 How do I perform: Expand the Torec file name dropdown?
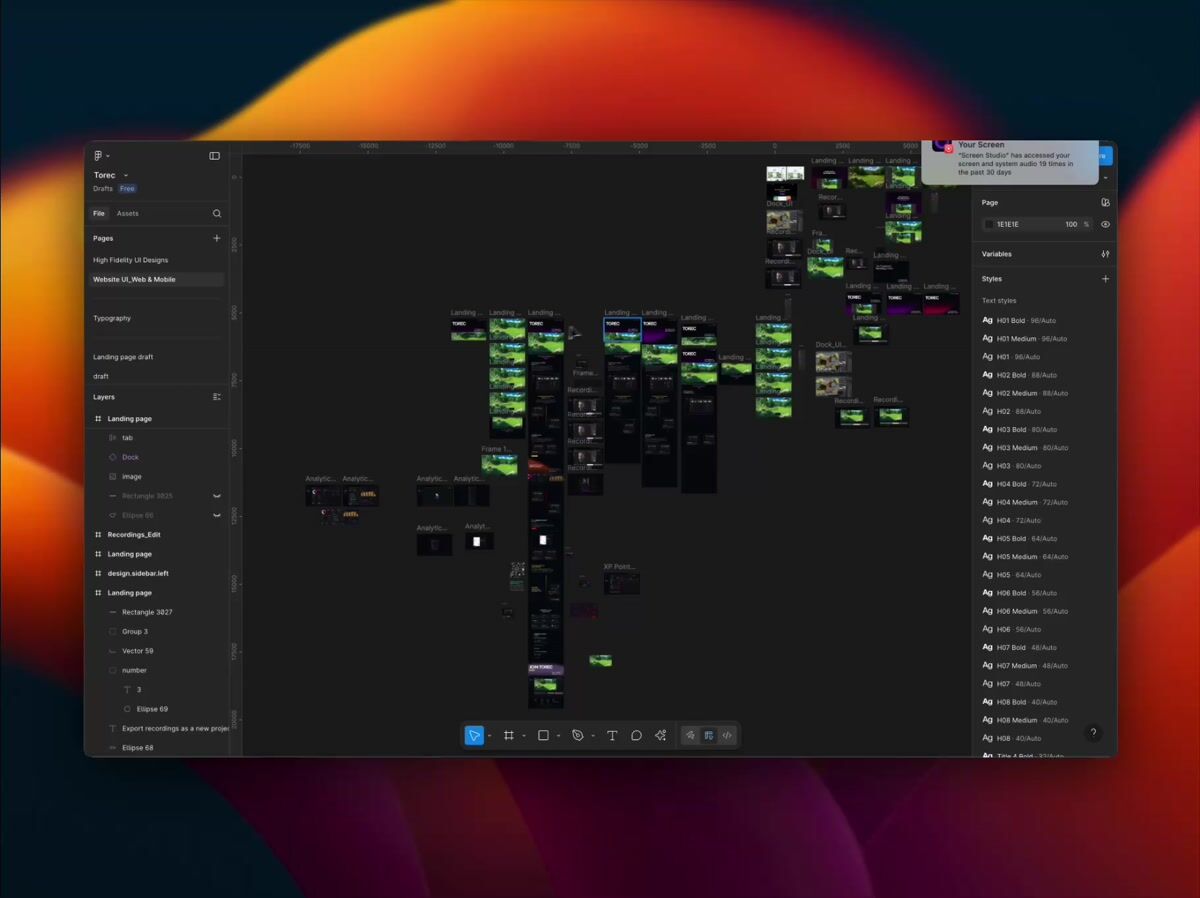126,176
